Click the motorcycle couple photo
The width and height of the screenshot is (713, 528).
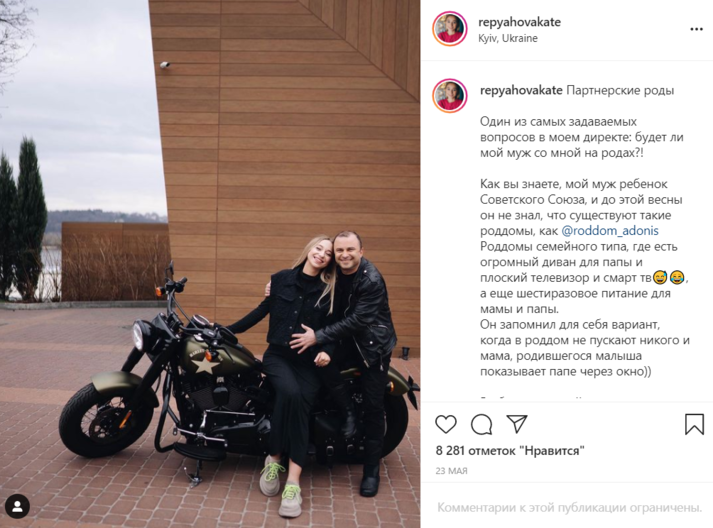(210, 264)
